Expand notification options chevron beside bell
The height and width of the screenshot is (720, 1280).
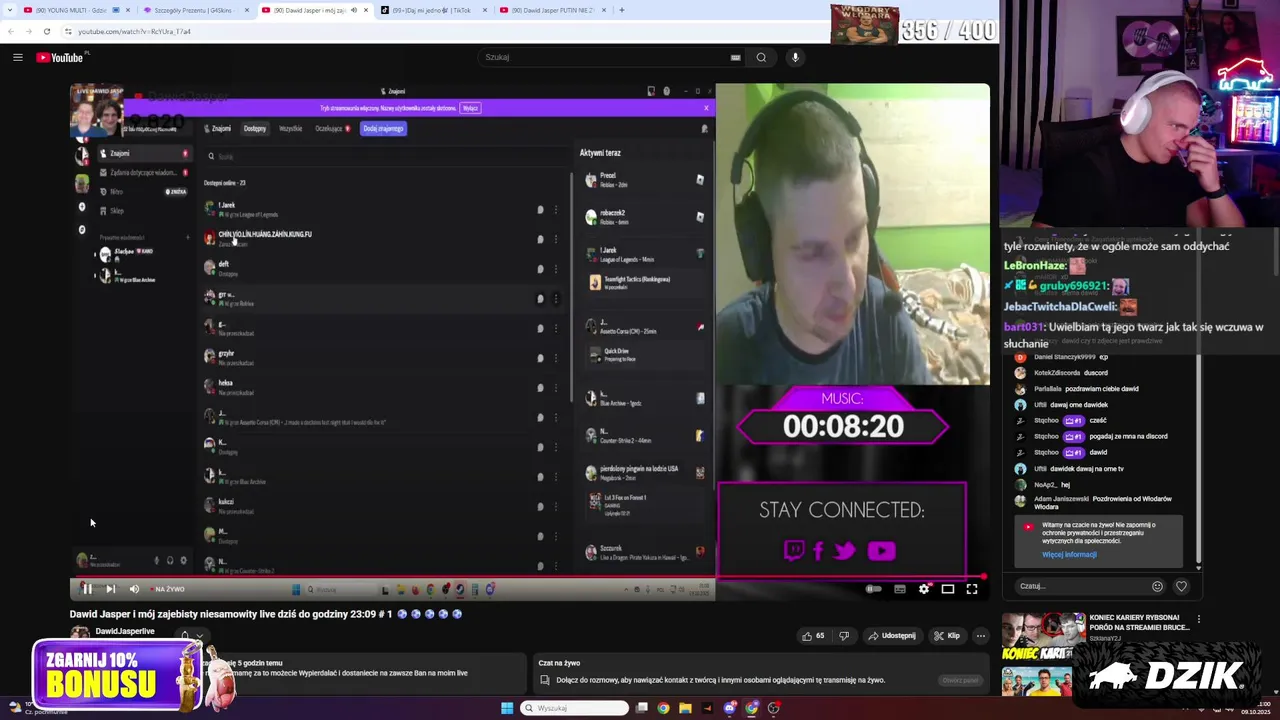(x=200, y=636)
